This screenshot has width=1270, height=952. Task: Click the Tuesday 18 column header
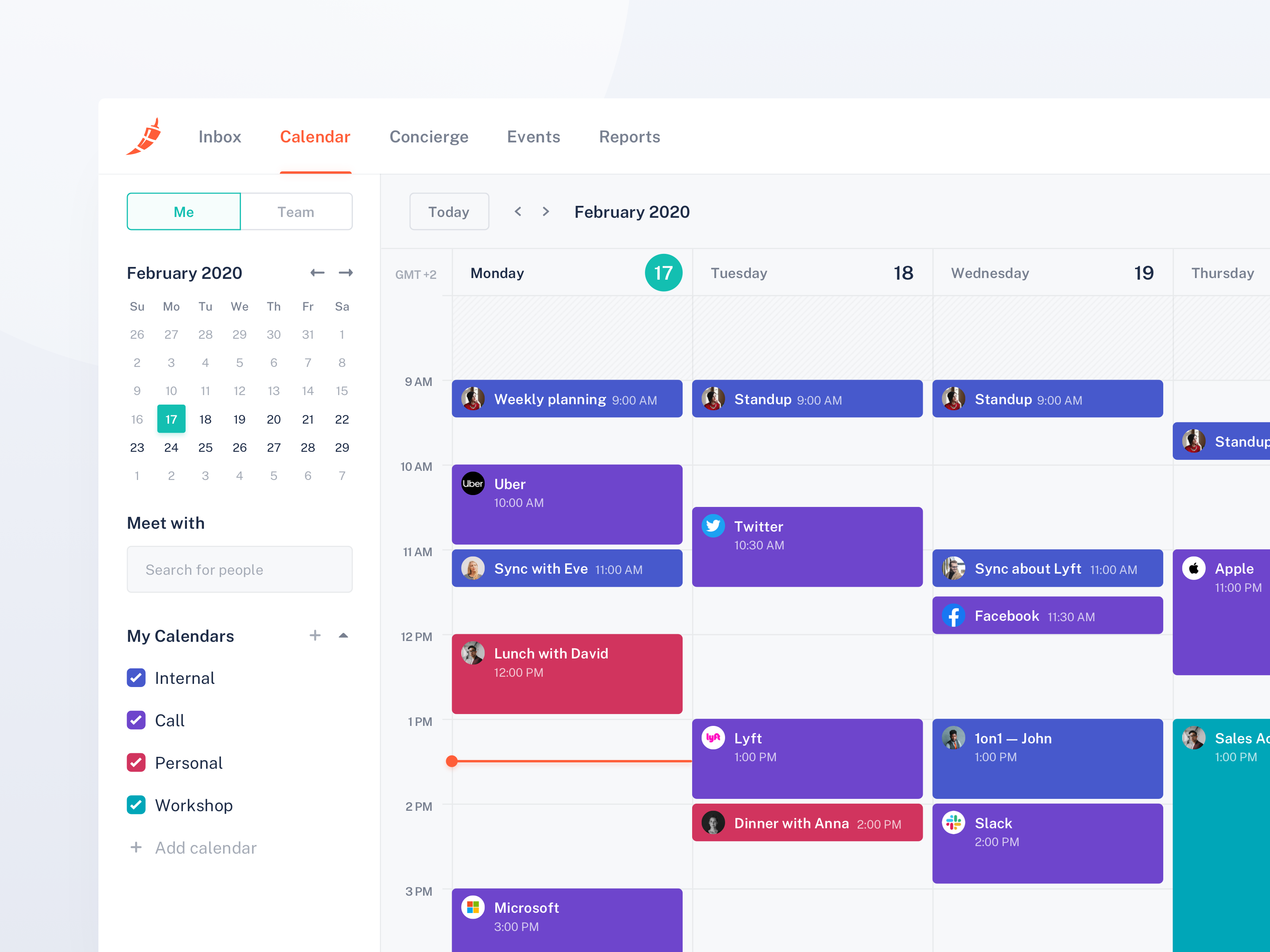tap(812, 273)
